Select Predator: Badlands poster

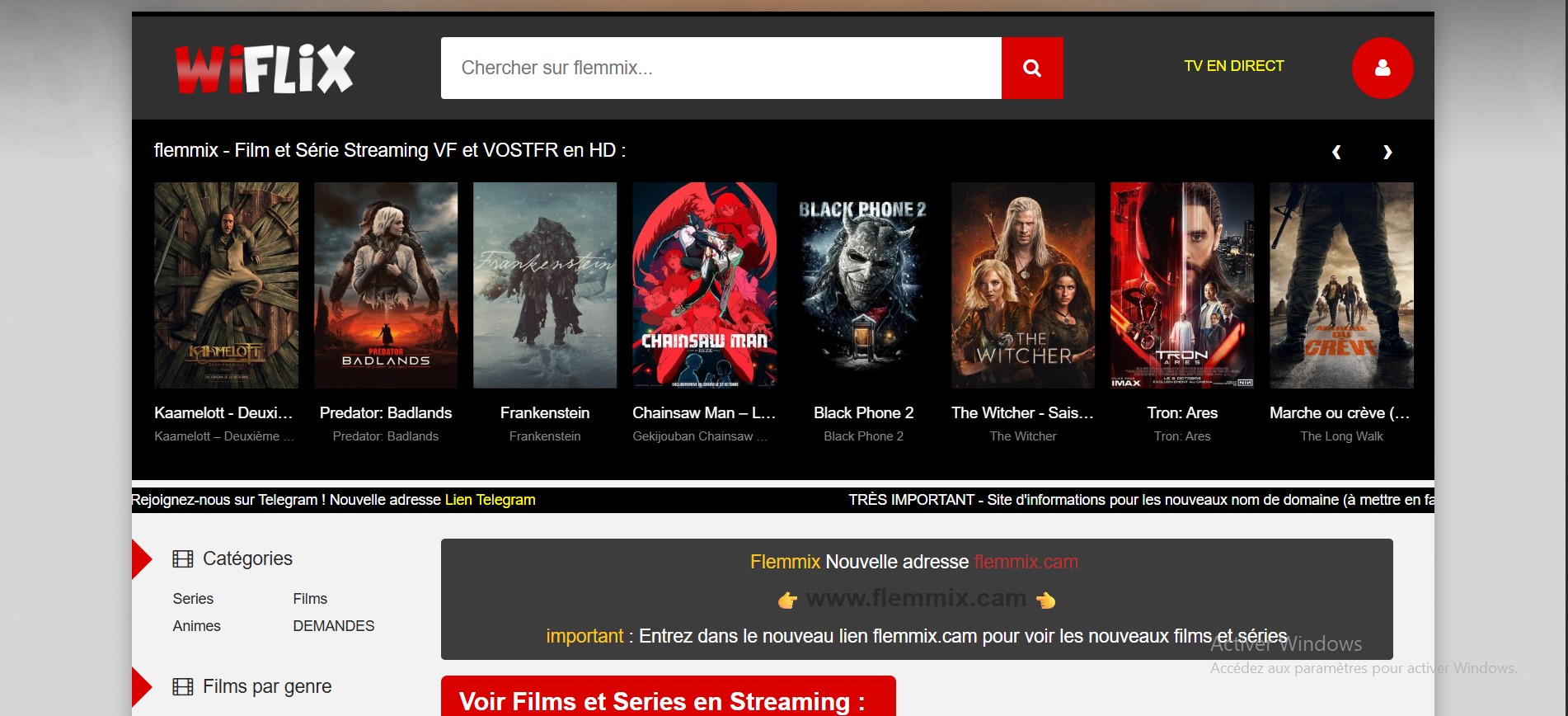(x=386, y=285)
